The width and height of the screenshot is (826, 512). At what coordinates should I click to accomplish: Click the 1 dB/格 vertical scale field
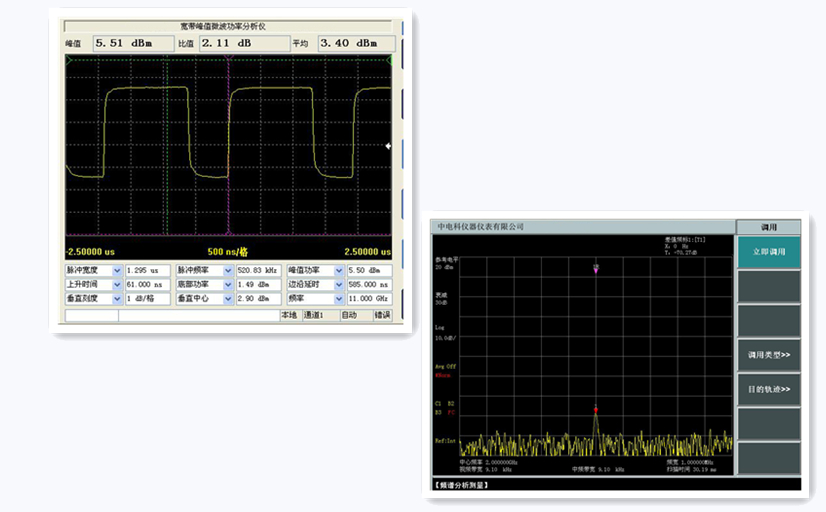pyautogui.click(x=146, y=298)
